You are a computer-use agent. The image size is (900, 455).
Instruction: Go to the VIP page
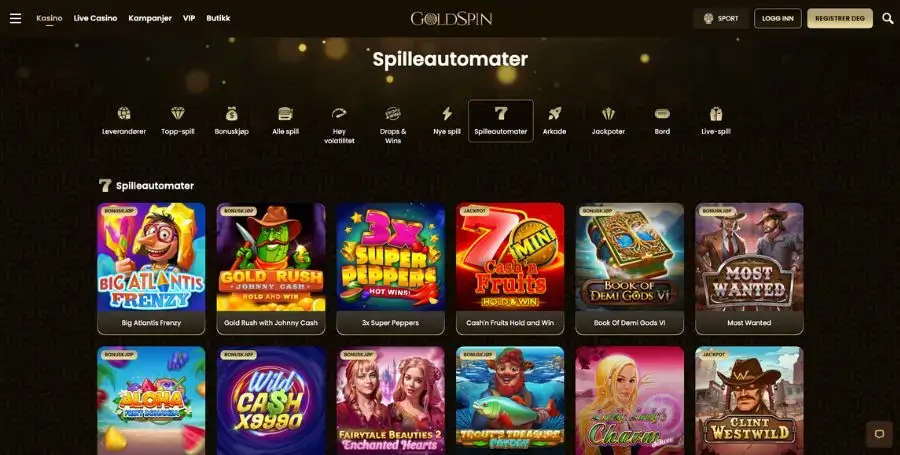click(189, 18)
